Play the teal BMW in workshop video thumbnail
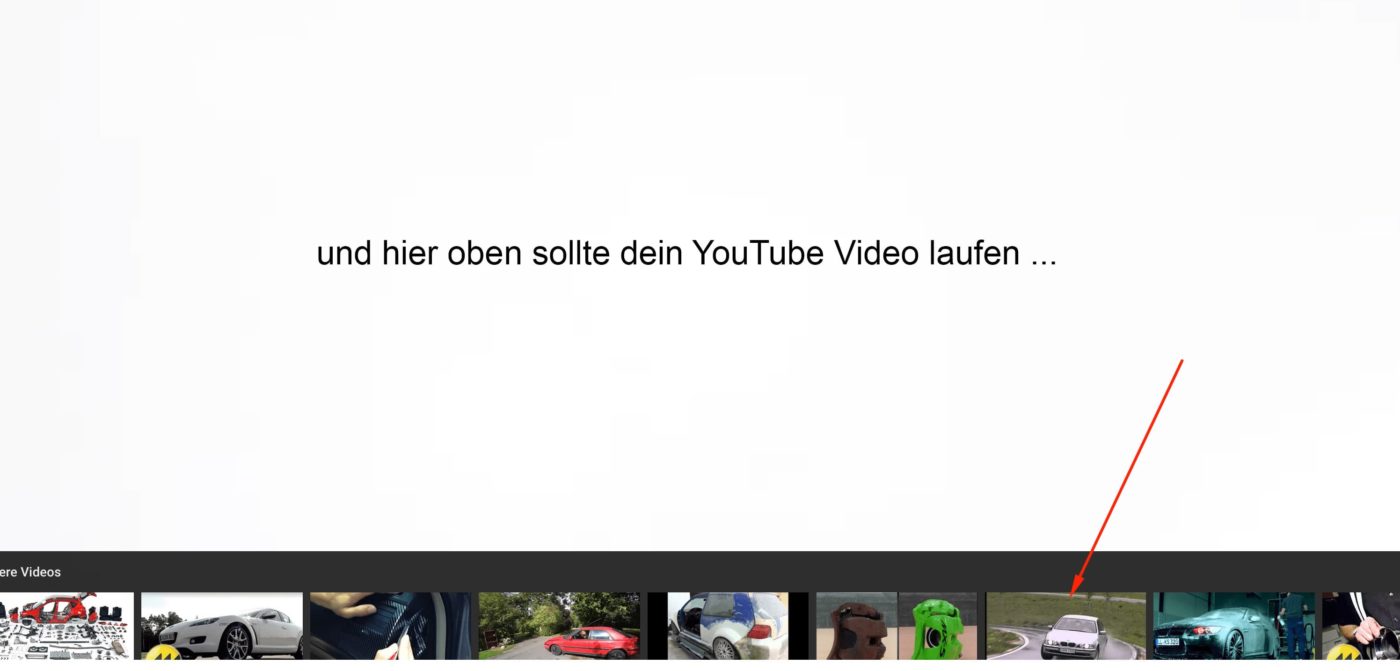1400x671 pixels. click(1234, 626)
